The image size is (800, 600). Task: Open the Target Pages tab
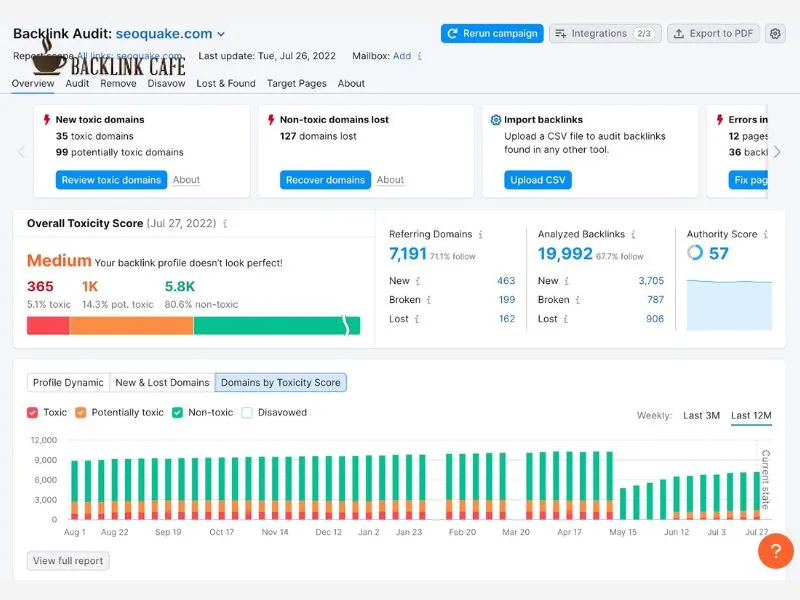click(x=296, y=83)
